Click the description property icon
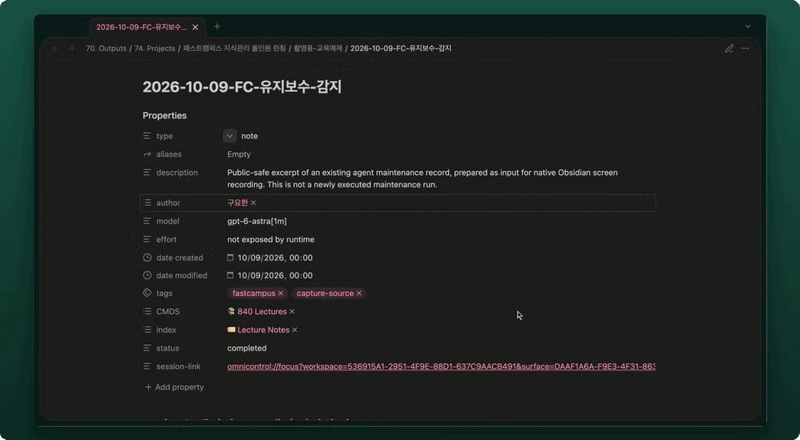 tap(147, 173)
